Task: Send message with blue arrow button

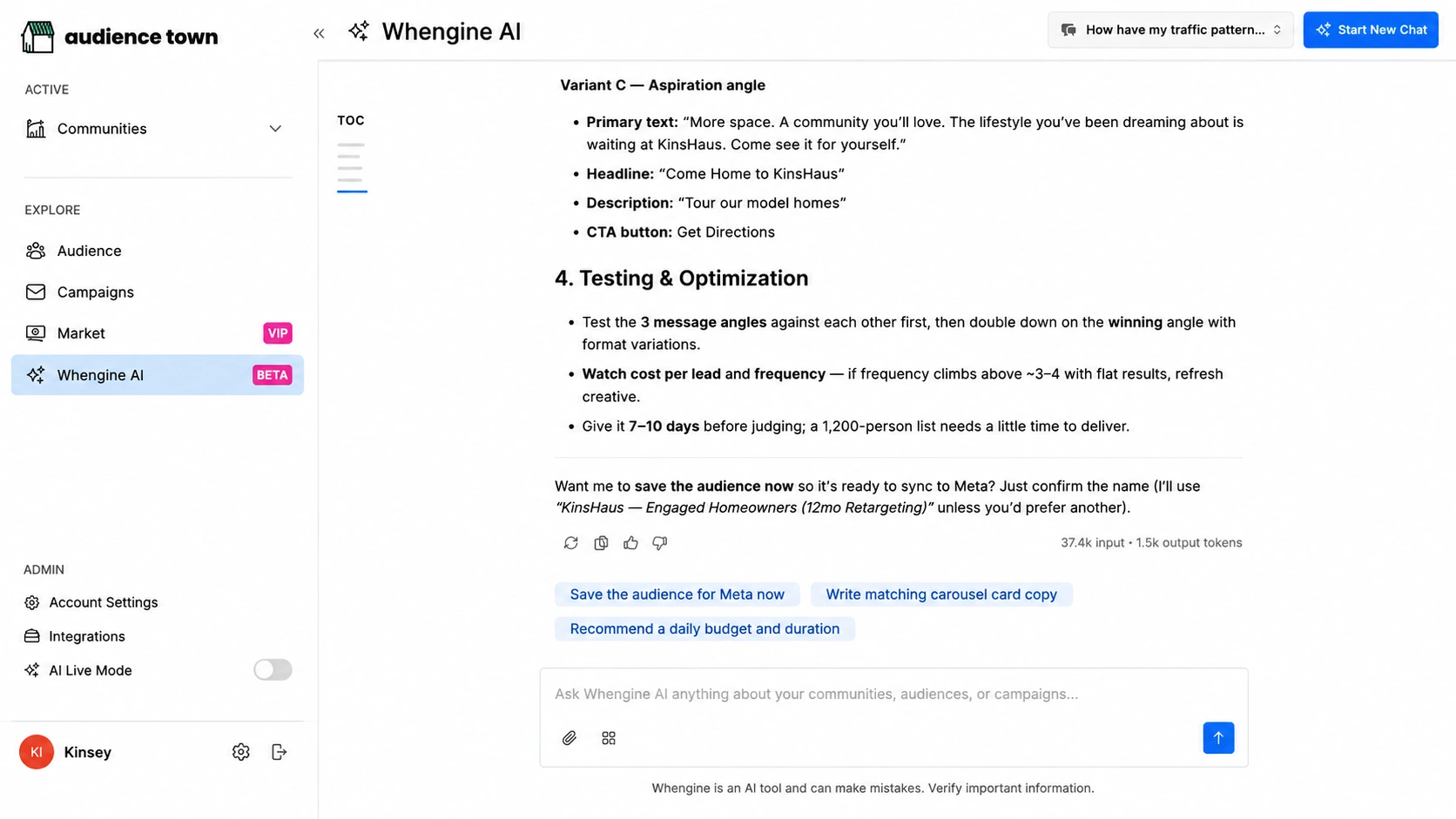Action: tap(1218, 738)
